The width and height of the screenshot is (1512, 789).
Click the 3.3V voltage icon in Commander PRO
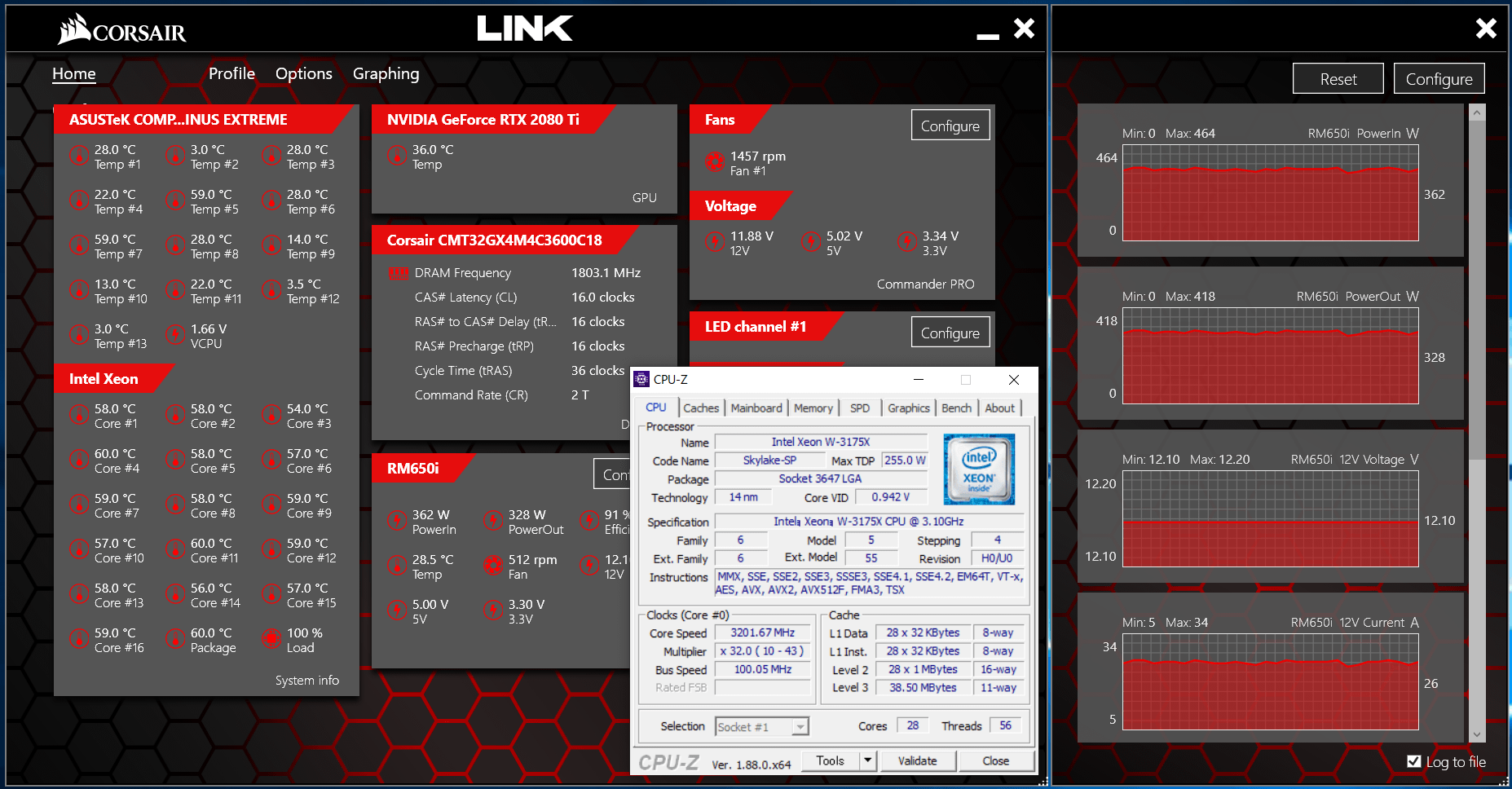tap(907, 241)
